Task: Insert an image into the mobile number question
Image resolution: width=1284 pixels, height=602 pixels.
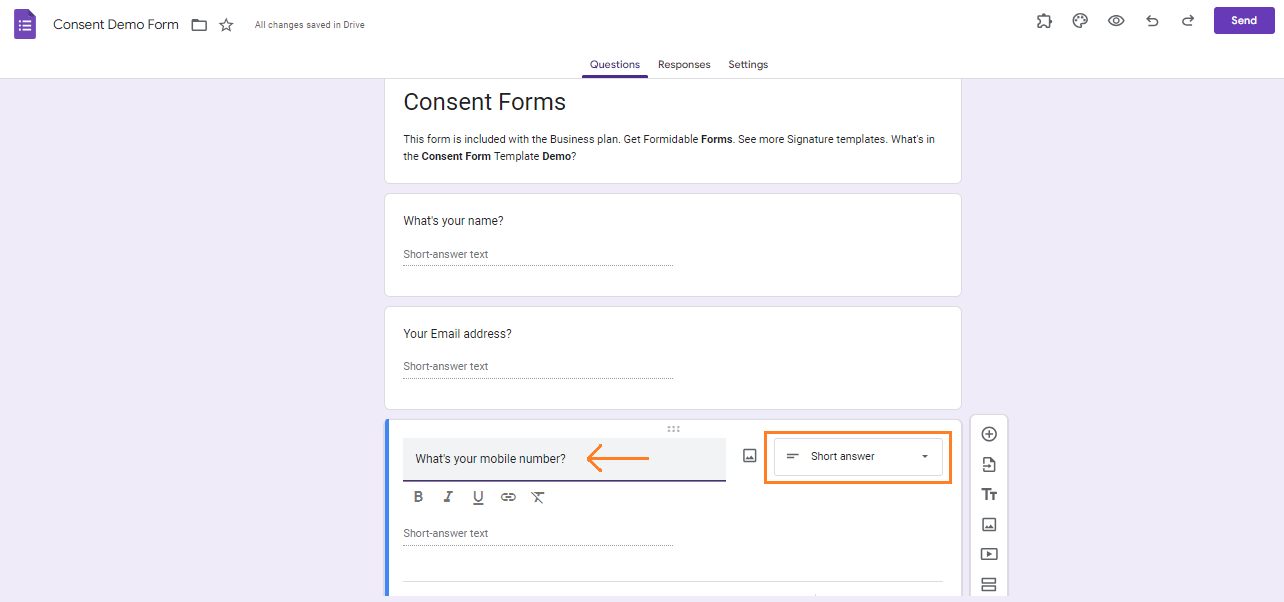Action: pos(749,454)
